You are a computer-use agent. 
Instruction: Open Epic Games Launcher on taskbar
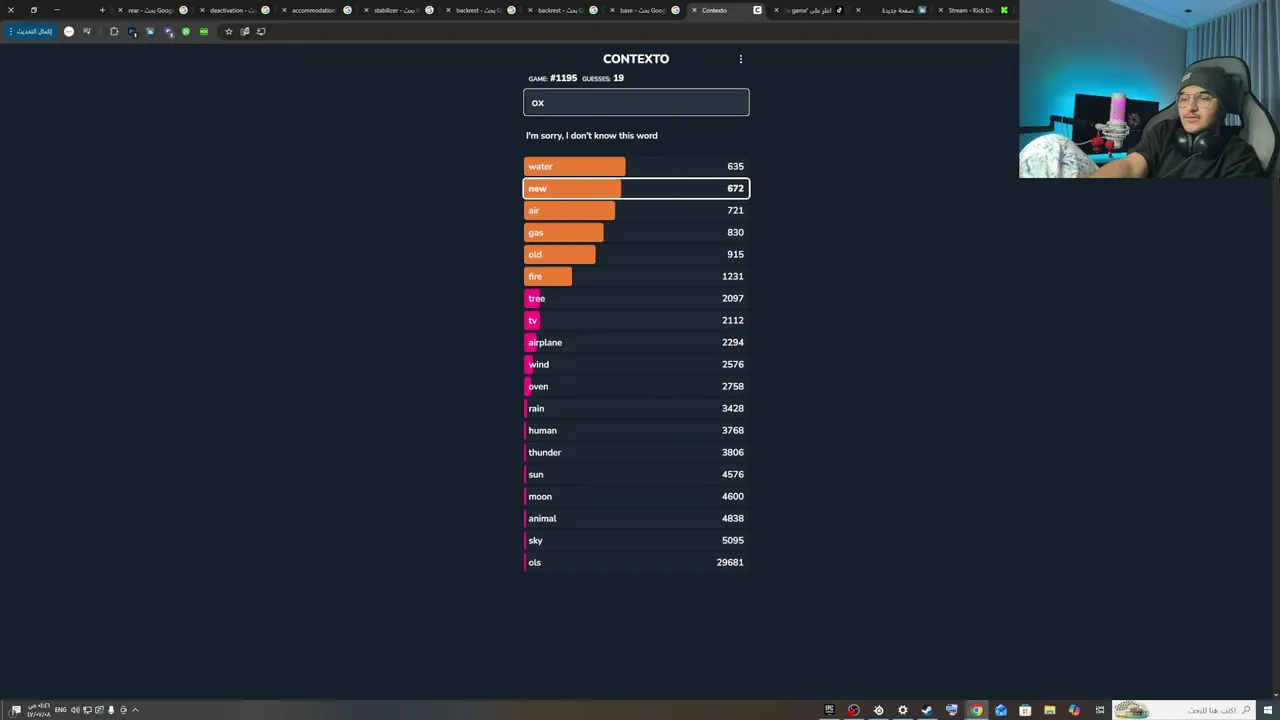pyautogui.click(x=829, y=710)
